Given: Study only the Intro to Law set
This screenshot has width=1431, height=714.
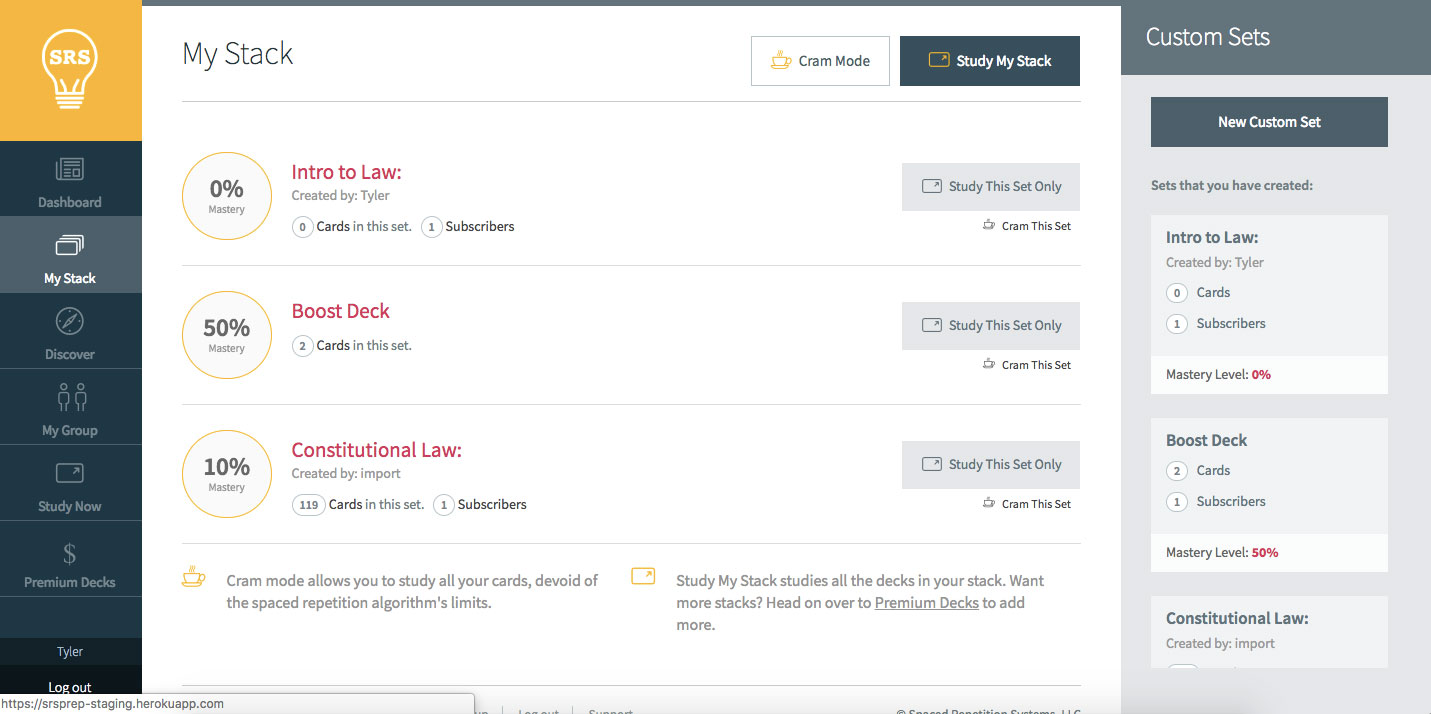Looking at the screenshot, I should [x=990, y=186].
